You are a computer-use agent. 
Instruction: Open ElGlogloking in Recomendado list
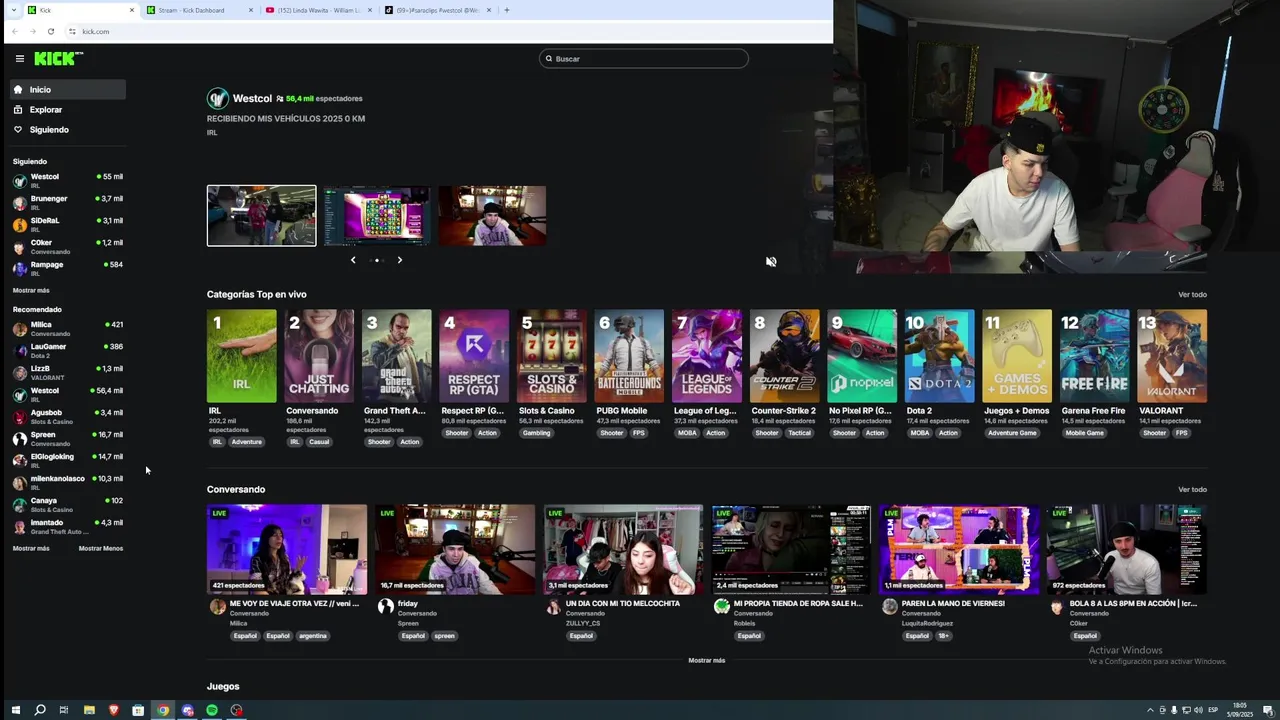[x=68, y=460]
